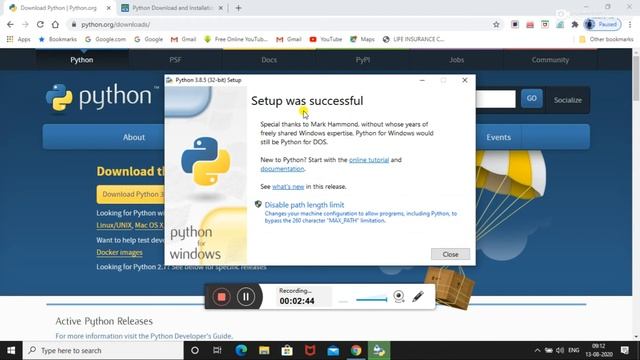The height and width of the screenshot is (360, 640).
Task: Click the python.org search field
Action: pos(496,99)
